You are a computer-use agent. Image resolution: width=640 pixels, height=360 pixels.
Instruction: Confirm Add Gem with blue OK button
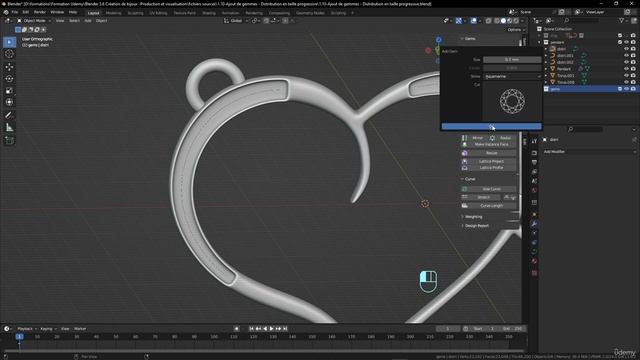point(491,127)
